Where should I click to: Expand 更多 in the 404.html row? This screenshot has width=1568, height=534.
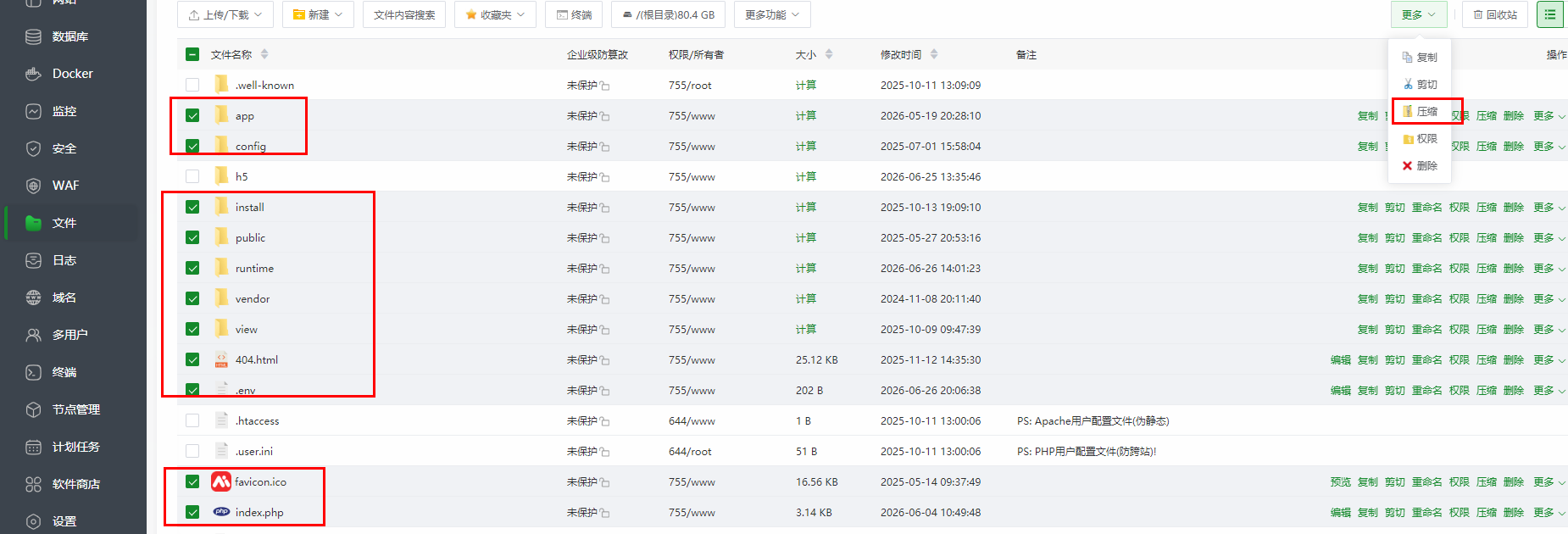pos(1549,359)
